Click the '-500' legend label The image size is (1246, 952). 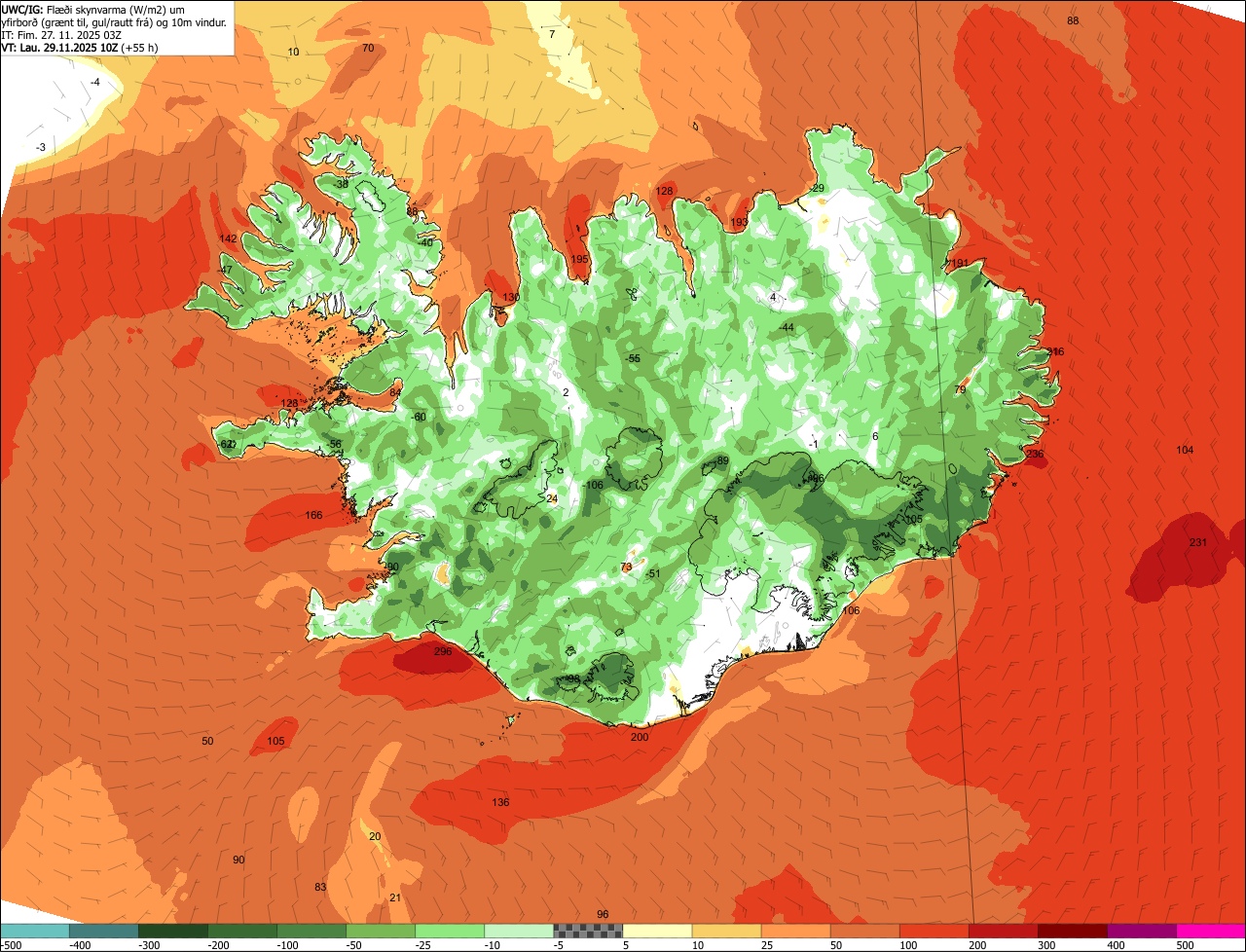point(11,945)
